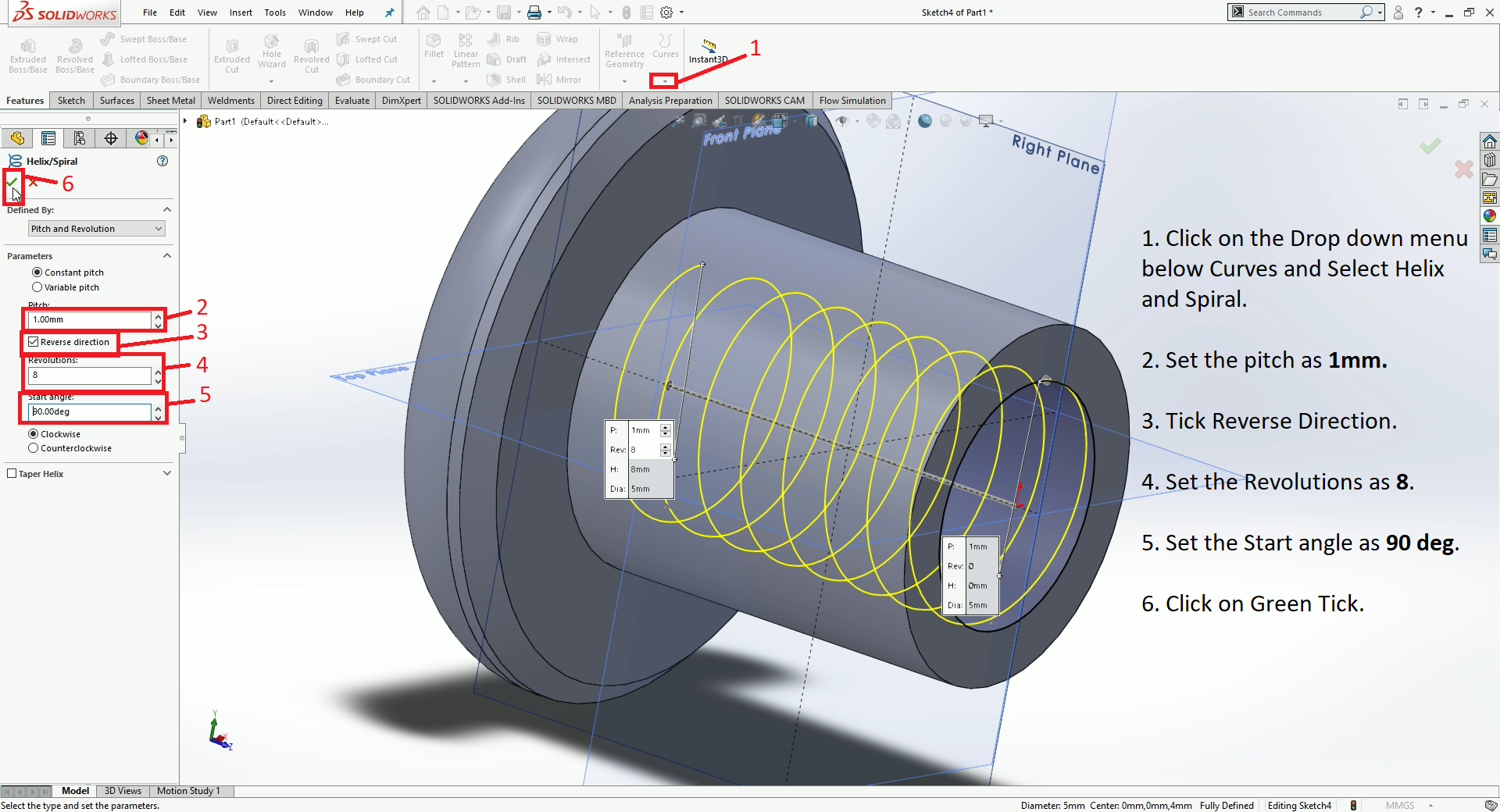Open the Pitch and Revolution dropdown
Screen dimensions: 1500x812
click(97, 229)
